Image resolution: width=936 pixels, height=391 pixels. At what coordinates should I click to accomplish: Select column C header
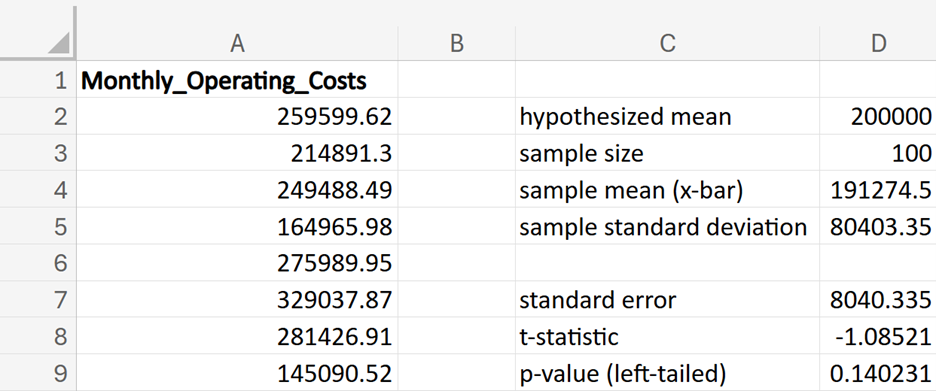pyautogui.click(x=667, y=43)
